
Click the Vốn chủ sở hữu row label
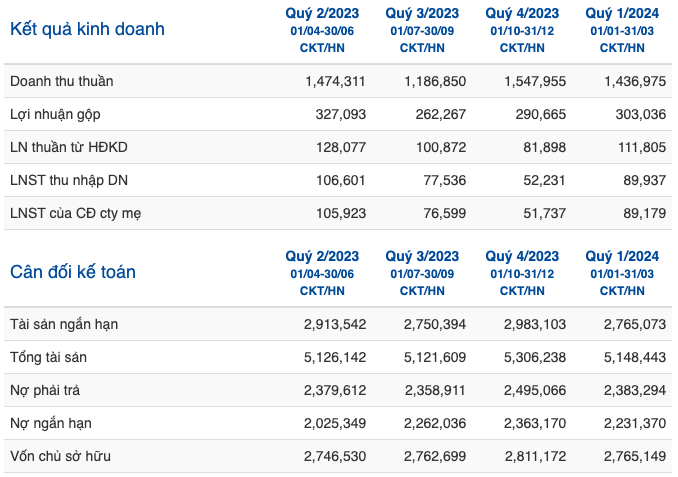point(60,456)
